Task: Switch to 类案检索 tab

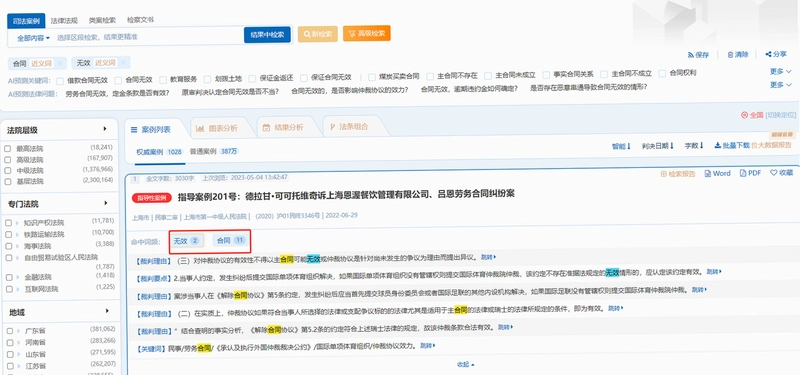Action: pos(102,20)
